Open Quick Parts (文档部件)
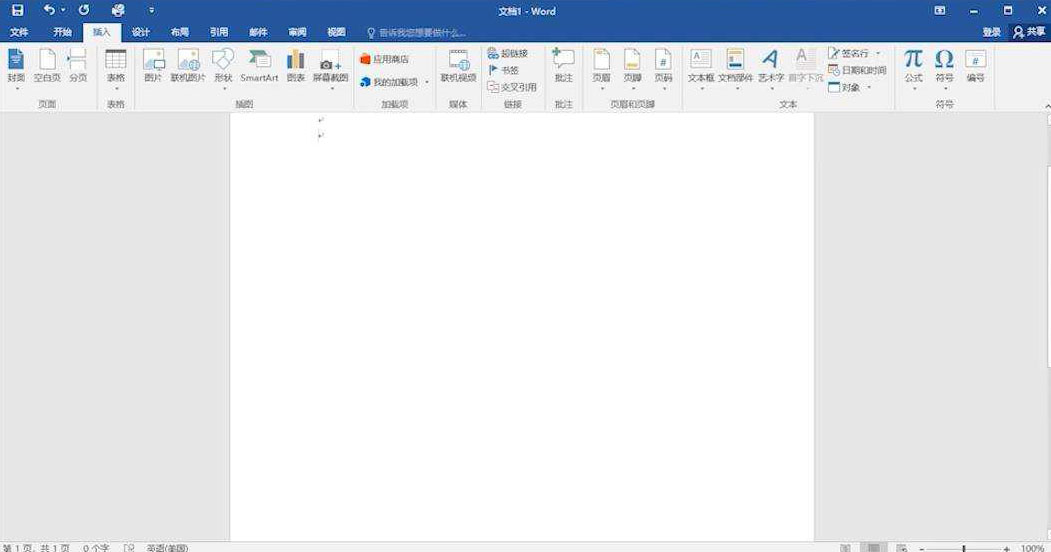This screenshot has height=552, width=1051. click(735, 67)
